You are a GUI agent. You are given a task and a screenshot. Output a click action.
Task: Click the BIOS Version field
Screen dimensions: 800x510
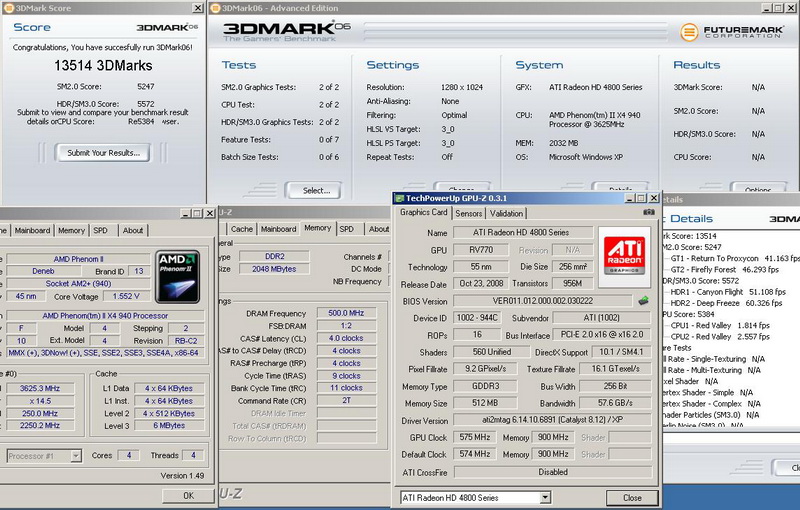tap(542, 301)
